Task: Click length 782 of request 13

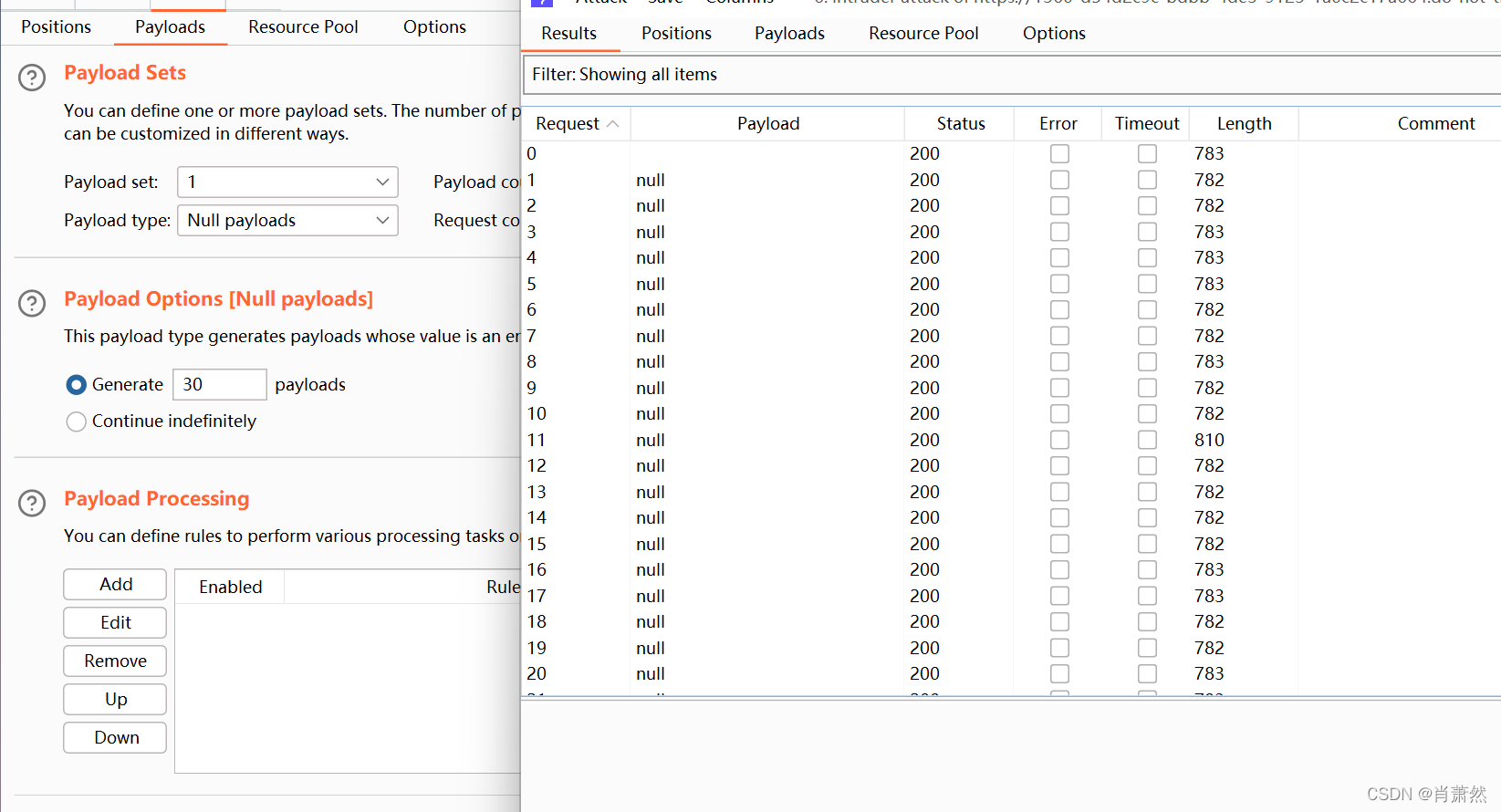Action: 1209,492
